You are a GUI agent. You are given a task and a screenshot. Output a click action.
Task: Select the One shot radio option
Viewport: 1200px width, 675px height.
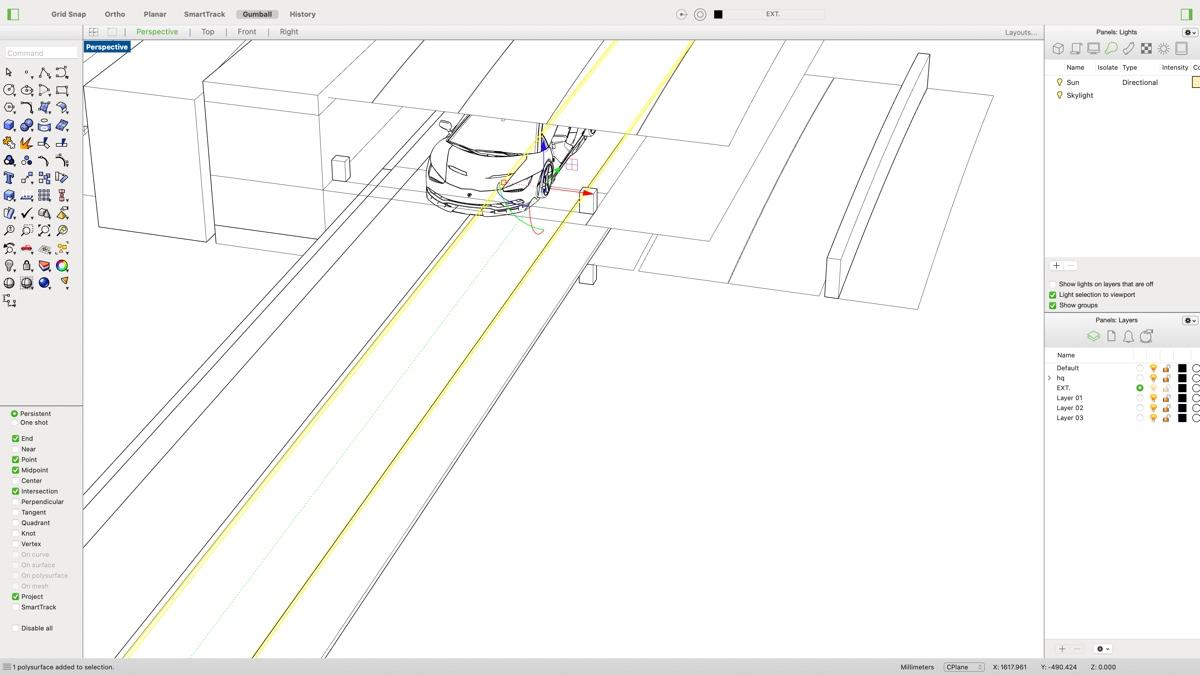[14, 422]
